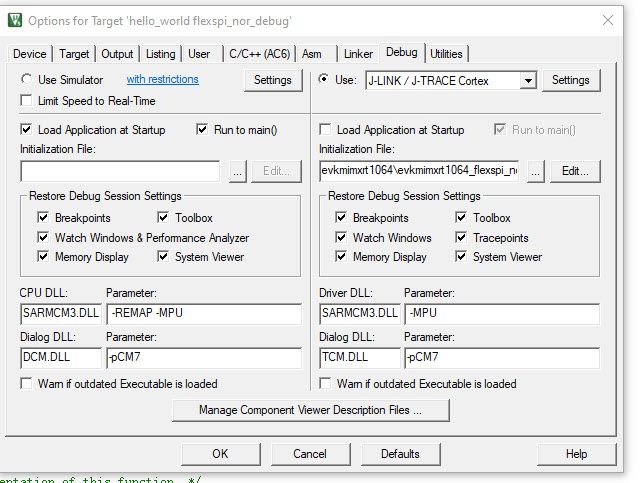This screenshot has height=483, width=641.
Task: Open the Listing tab
Action: point(161,54)
